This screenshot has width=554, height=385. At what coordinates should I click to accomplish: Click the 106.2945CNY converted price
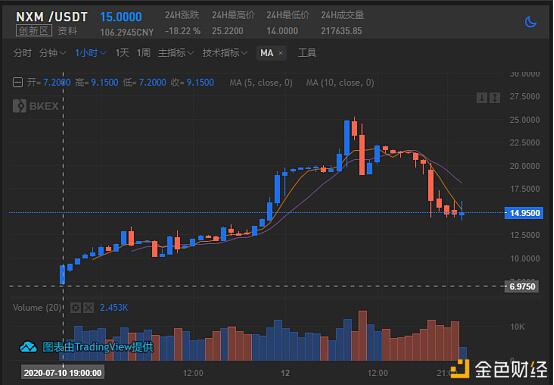127,32
